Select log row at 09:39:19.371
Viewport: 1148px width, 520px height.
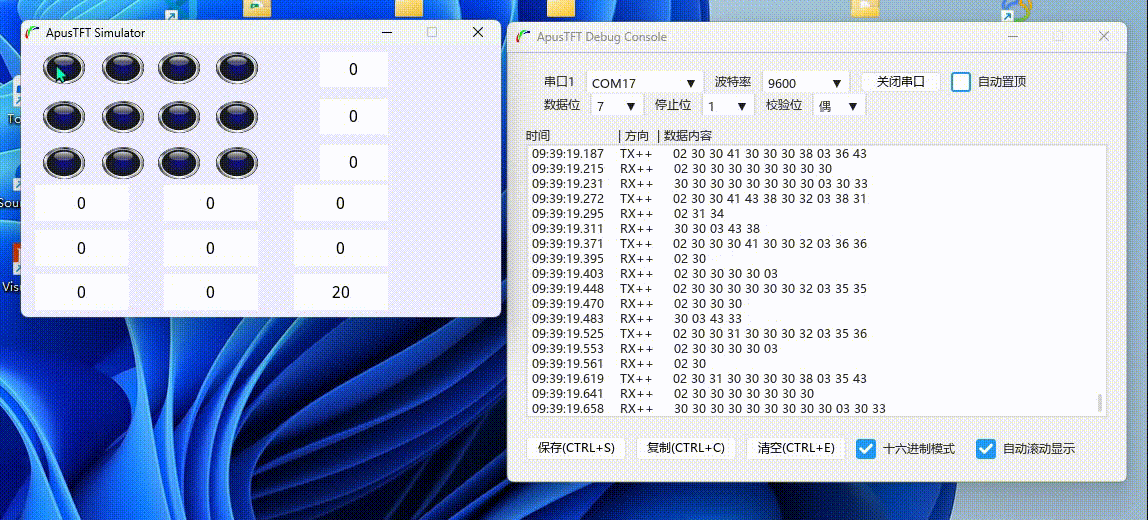click(x=811, y=244)
